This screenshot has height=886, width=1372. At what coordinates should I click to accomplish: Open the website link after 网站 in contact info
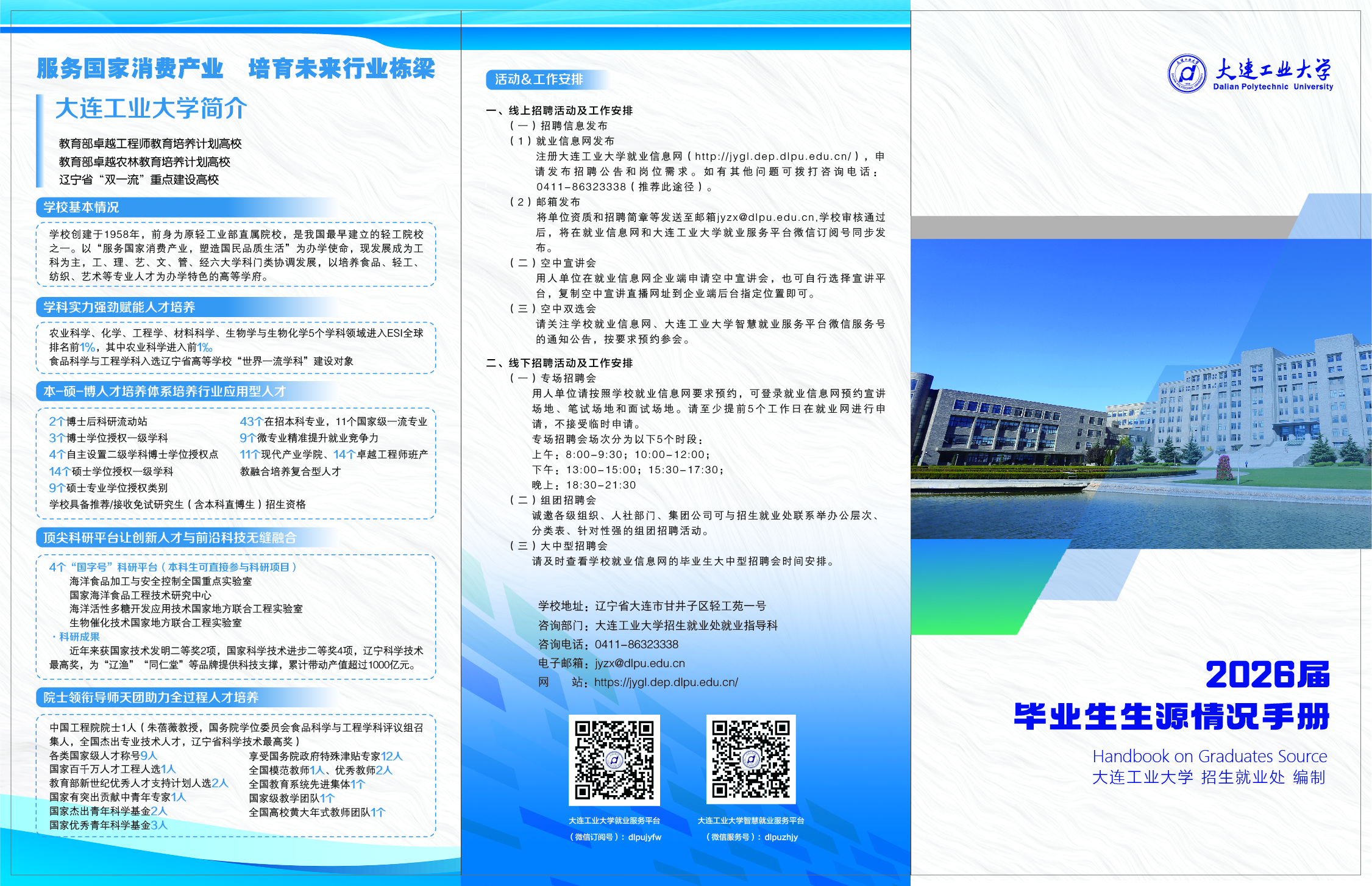click(x=666, y=682)
